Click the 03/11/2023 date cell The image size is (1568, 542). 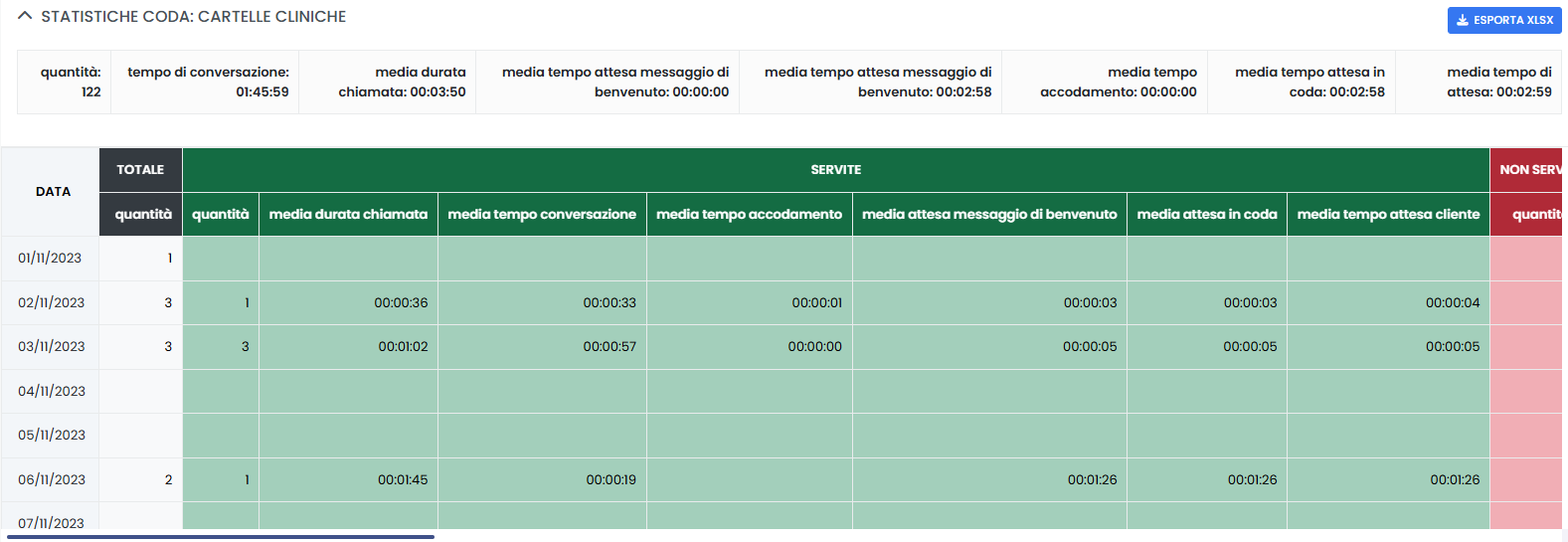[x=51, y=346]
